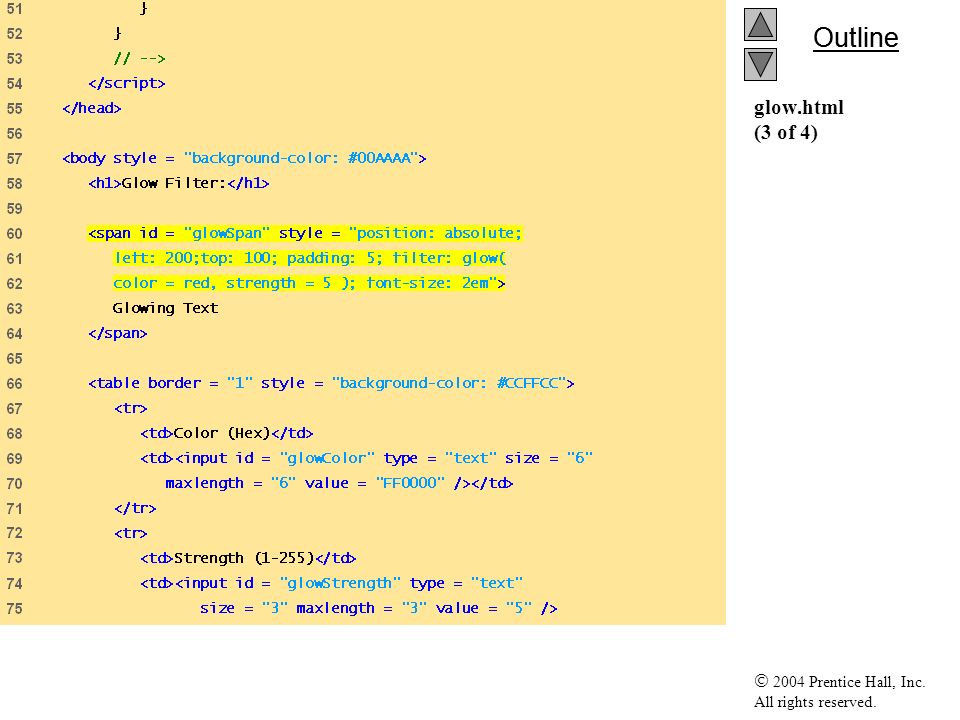
Task: Click the input id glowStrength line
Action: tap(331, 583)
